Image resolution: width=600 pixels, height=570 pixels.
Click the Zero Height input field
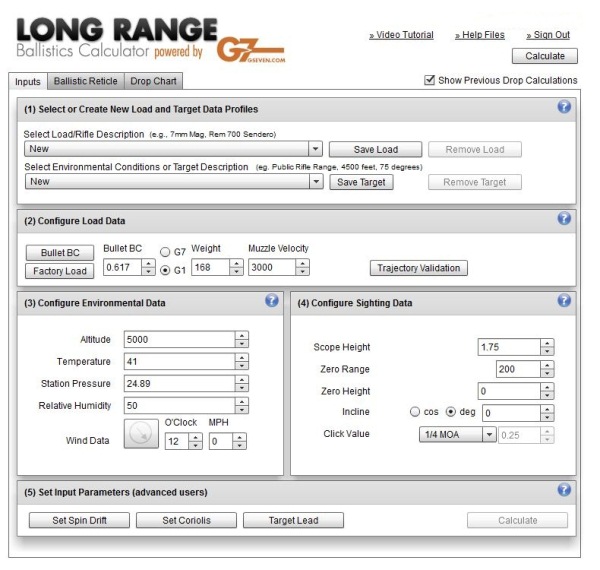click(509, 391)
